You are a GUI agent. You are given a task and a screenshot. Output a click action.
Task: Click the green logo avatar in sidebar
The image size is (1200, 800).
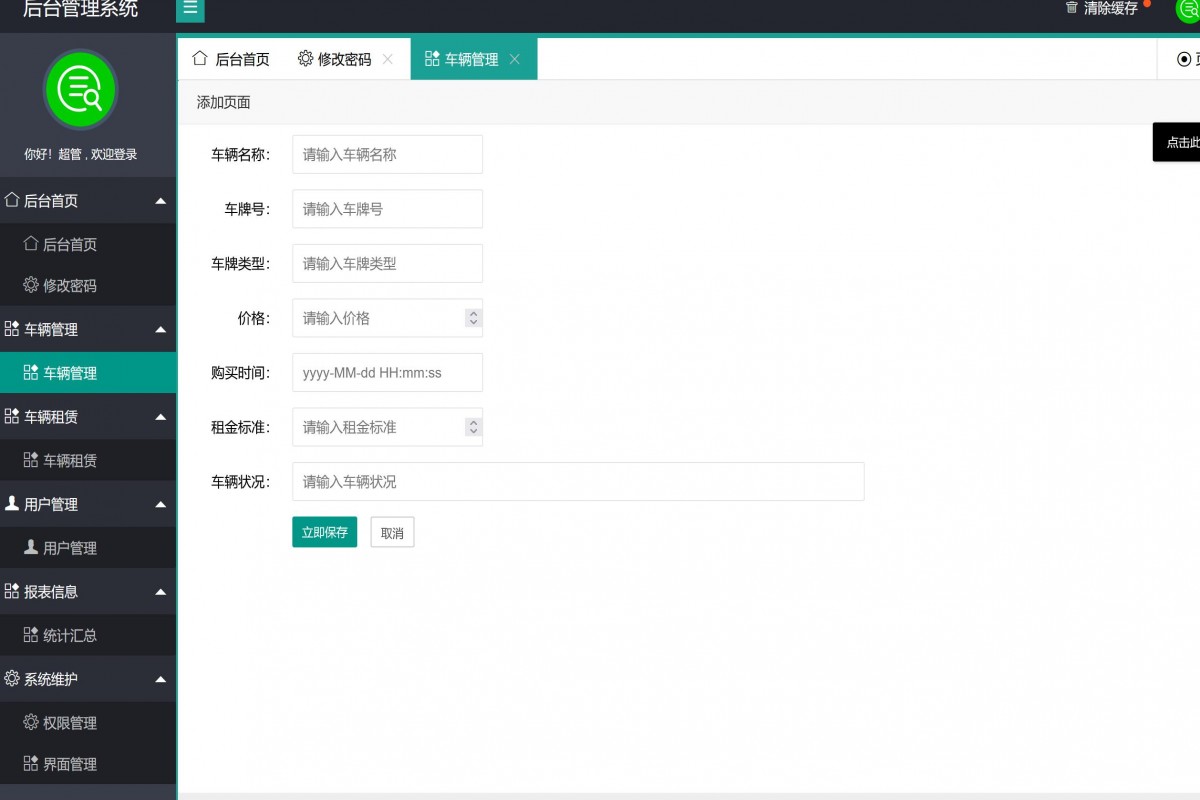coord(80,90)
